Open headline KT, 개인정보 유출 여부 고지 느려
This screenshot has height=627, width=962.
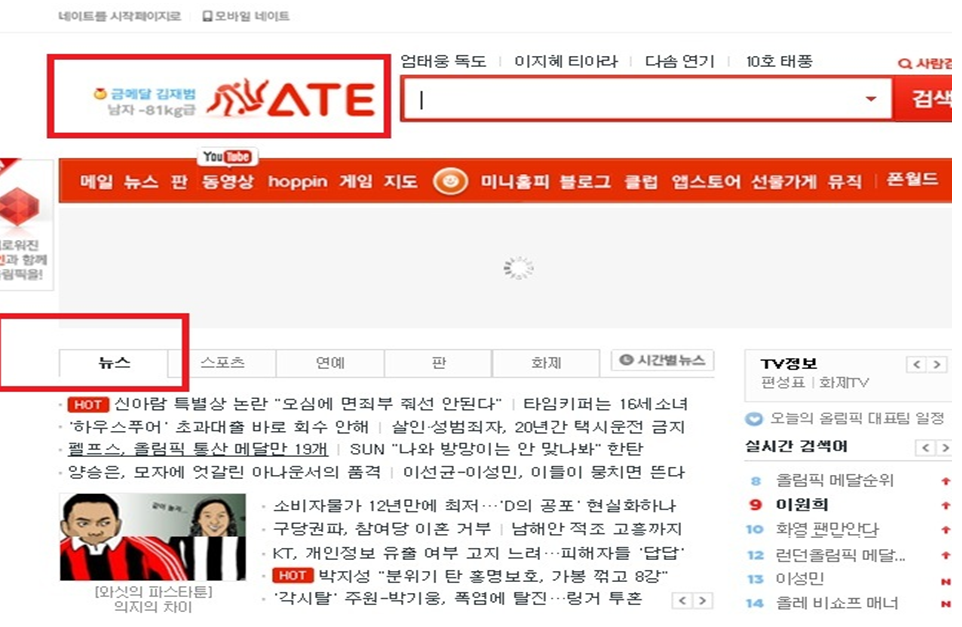[x=478, y=553]
